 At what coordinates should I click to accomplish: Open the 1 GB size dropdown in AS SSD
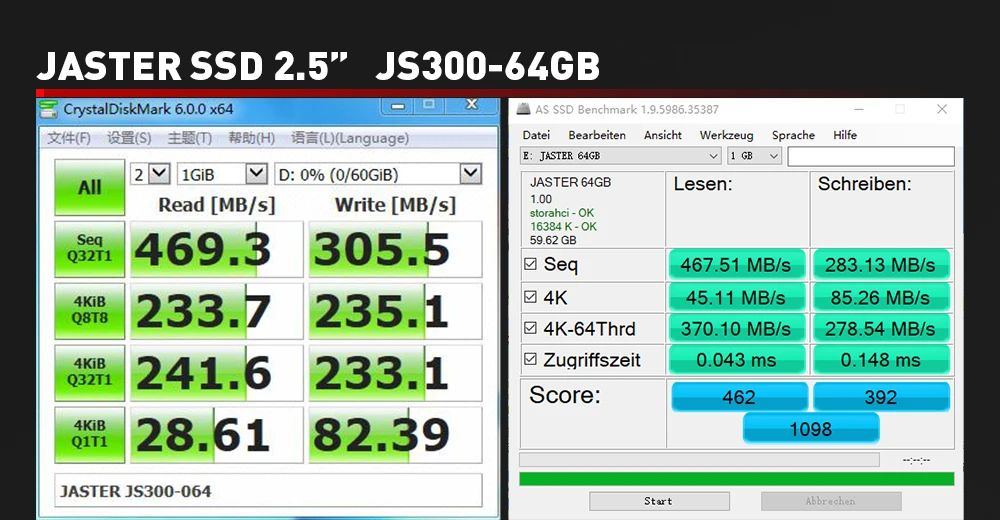pyautogui.click(x=754, y=156)
